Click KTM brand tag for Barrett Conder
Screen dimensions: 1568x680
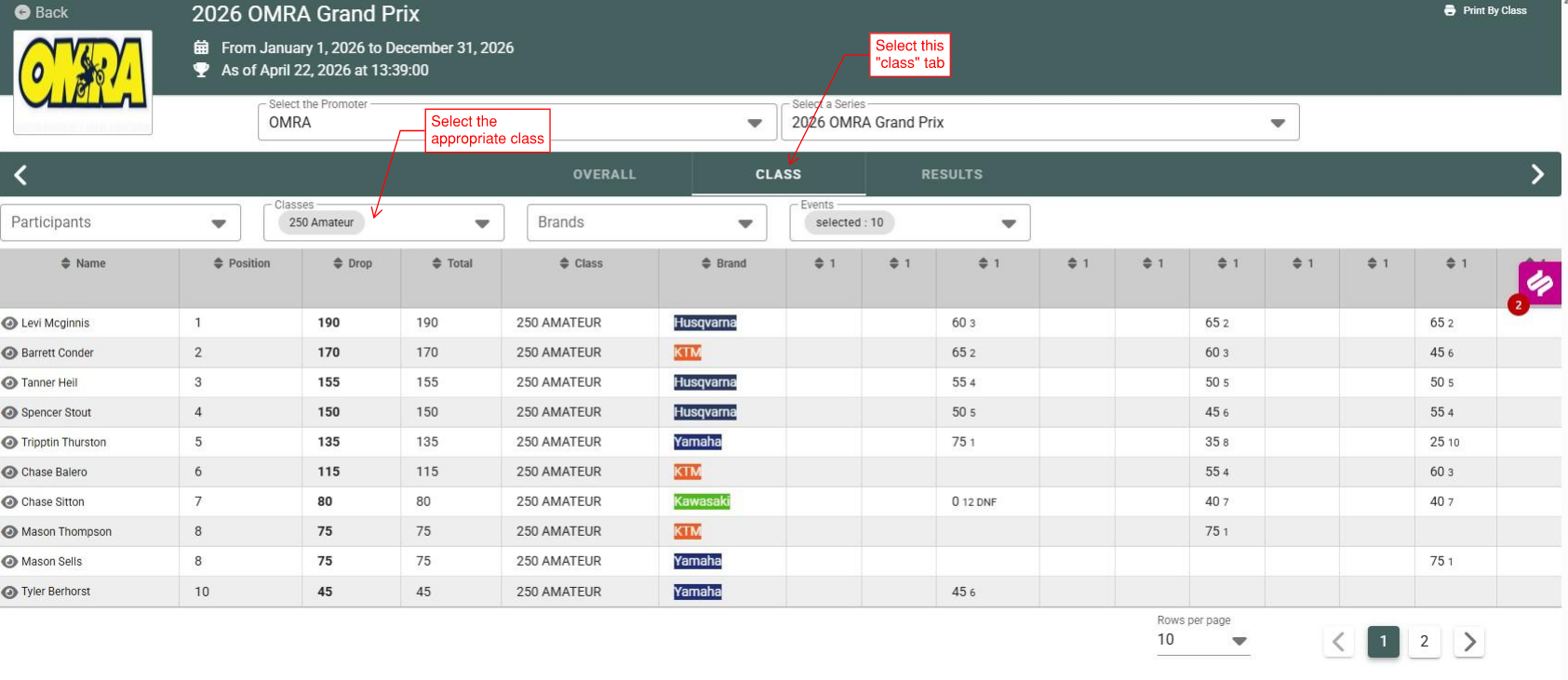tap(688, 353)
